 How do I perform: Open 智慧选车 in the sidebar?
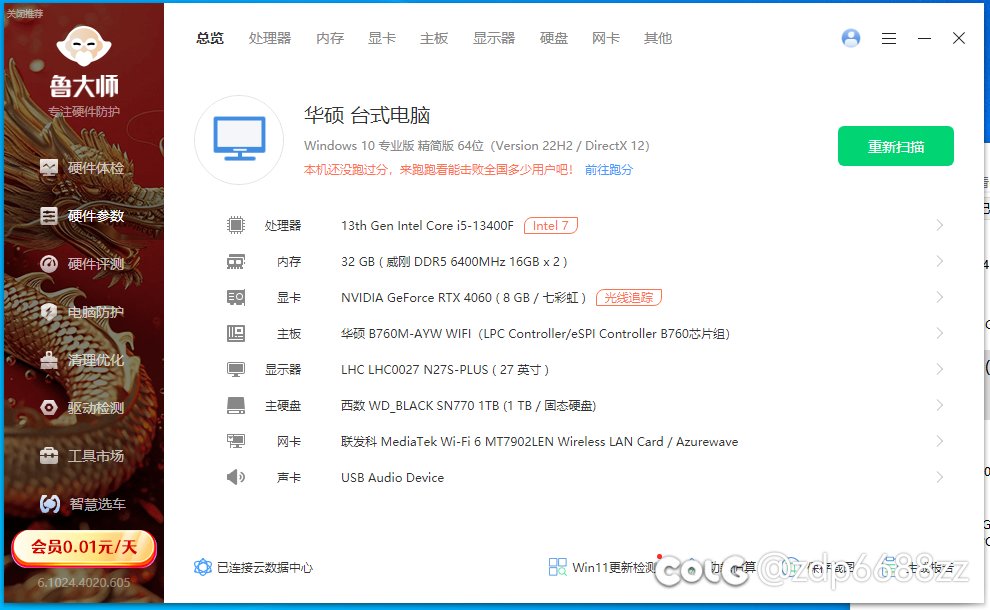(82, 504)
